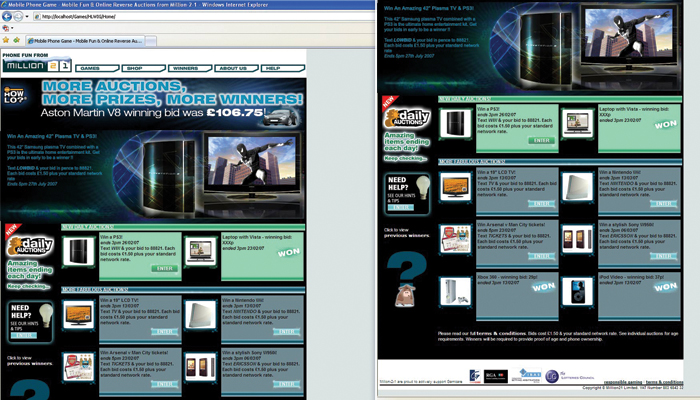This screenshot has height=400, width=700.
Task: Click ENTER on Nintendo Wii auction in browser window
Action: click(x=287, y=332)
